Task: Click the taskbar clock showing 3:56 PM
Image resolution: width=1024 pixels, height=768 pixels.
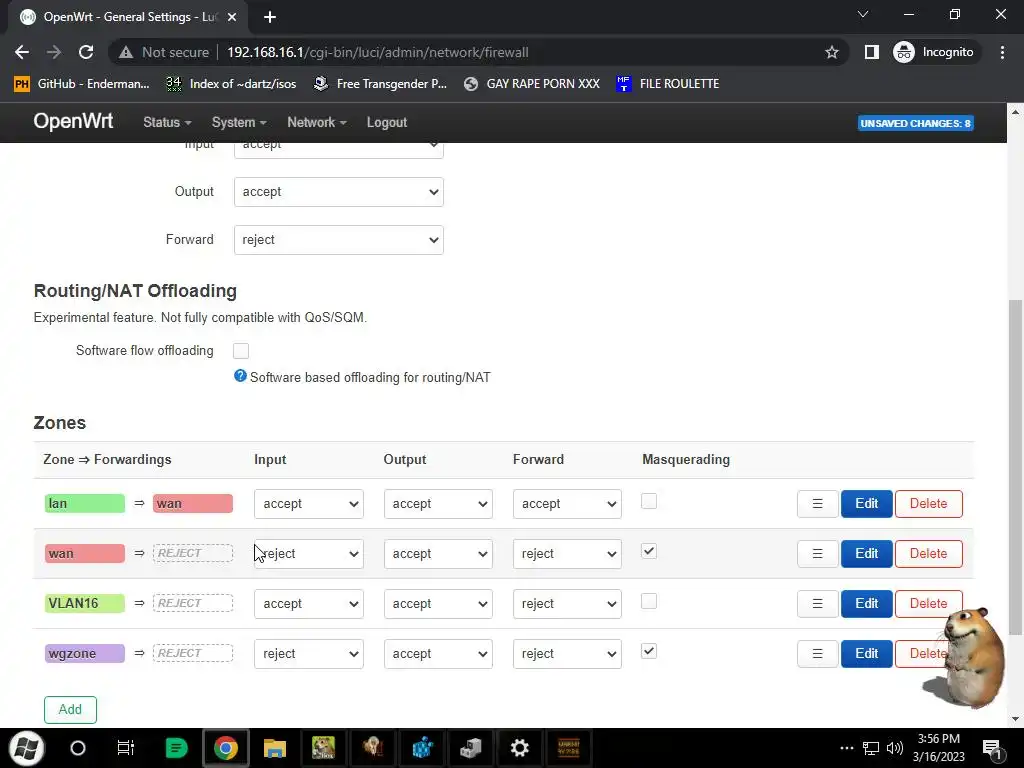Action: click(x=938, y=748)
